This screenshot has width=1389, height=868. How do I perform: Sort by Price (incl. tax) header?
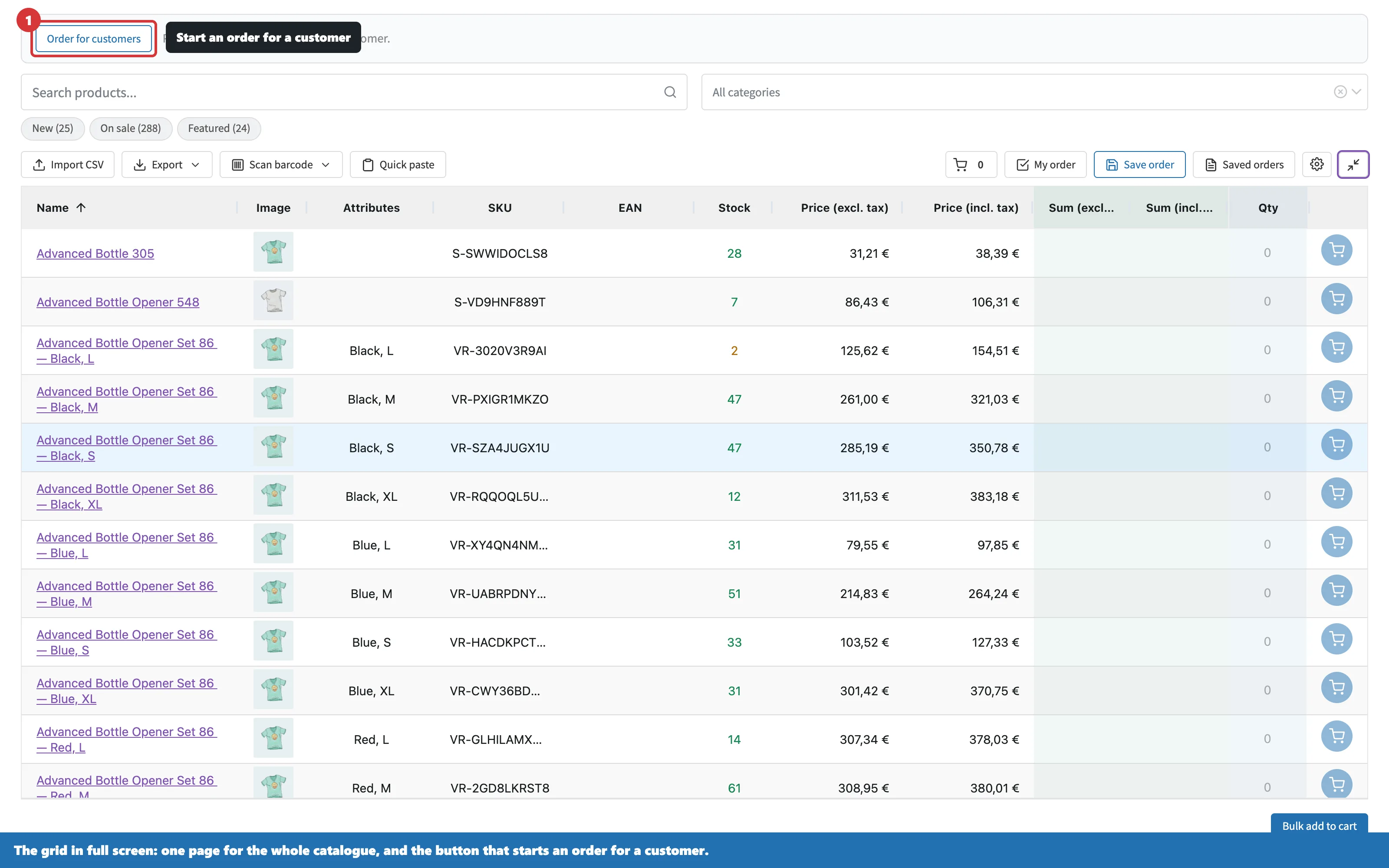pyautogui.click(x=976, y=208)
